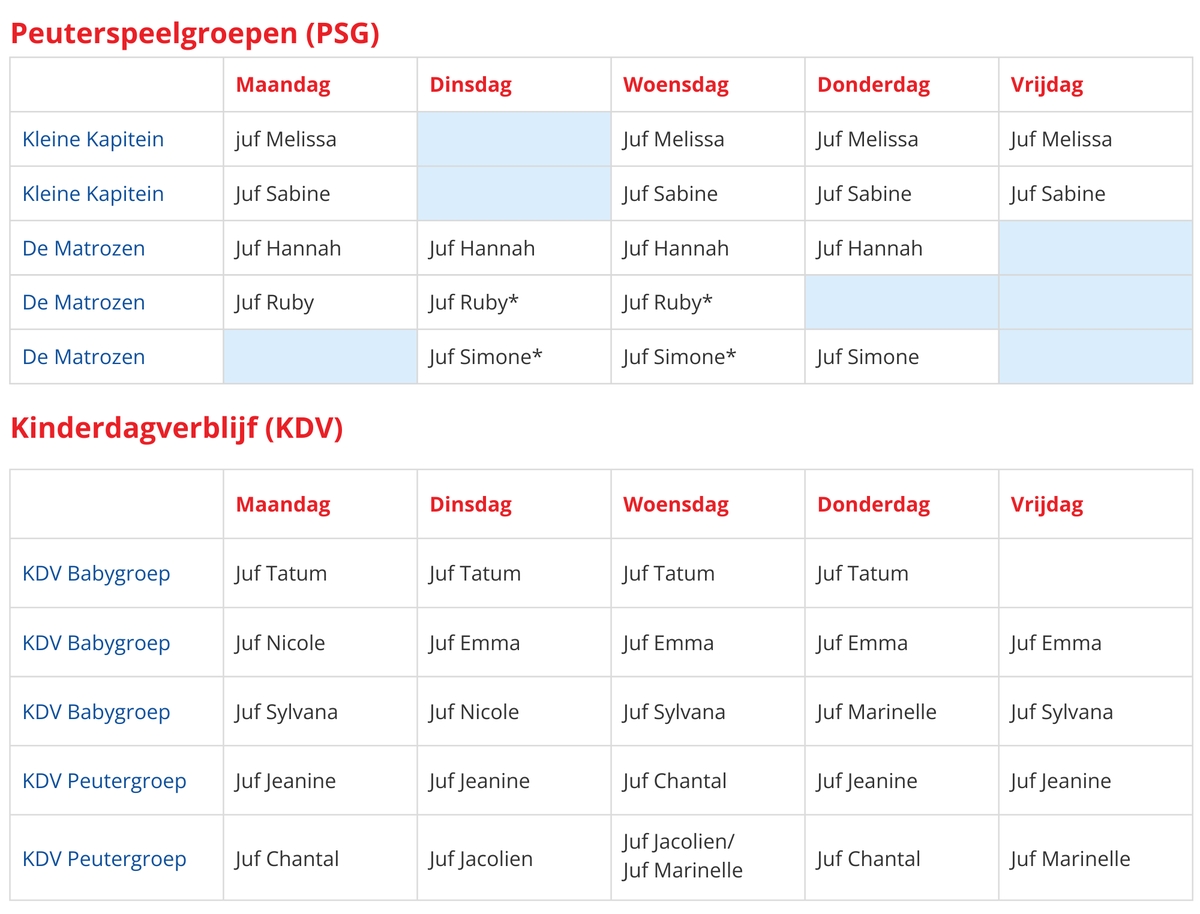Select the Juf Ruby* Woensdag cell
This screenshot has width=1200, height=914.
coord(708,302)
